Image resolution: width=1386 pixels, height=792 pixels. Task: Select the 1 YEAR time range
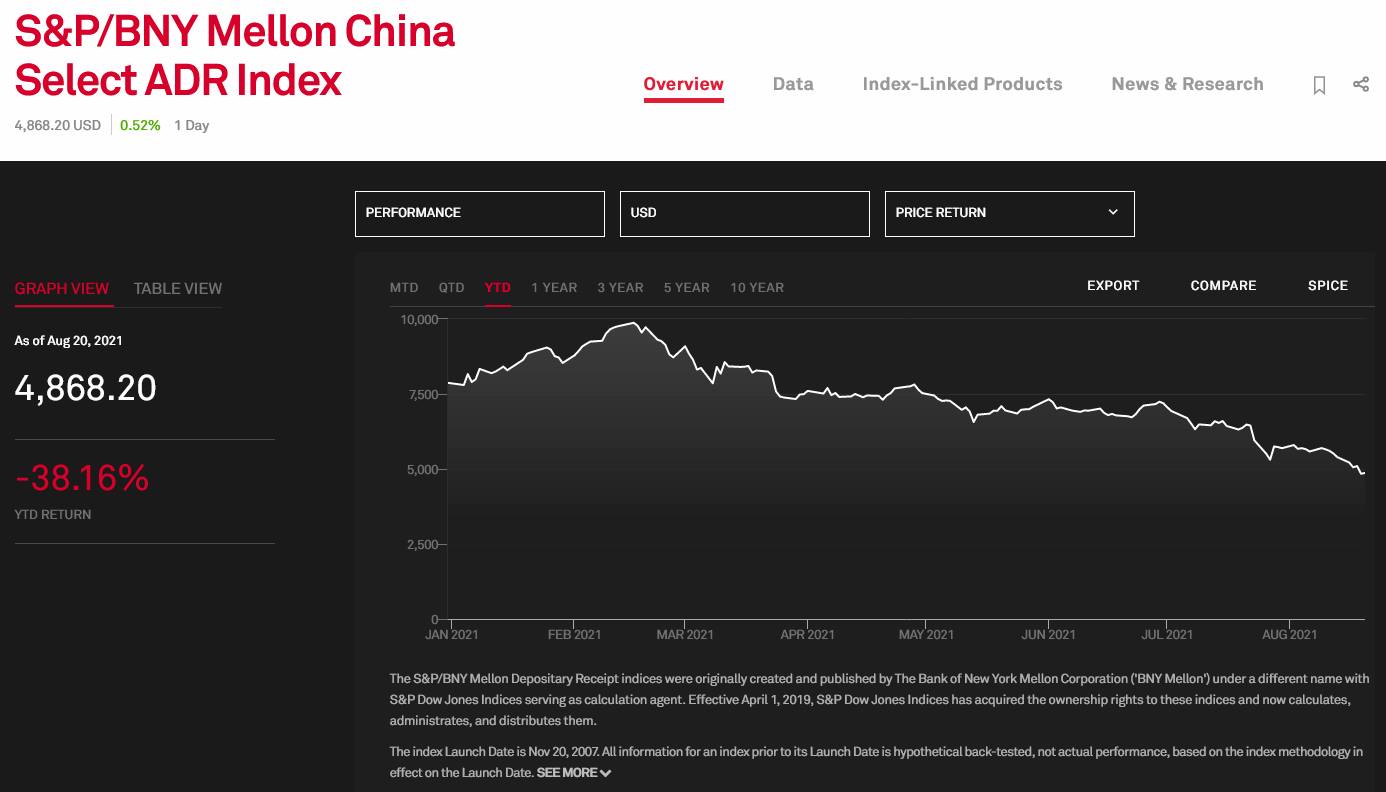tap(554, 287)
